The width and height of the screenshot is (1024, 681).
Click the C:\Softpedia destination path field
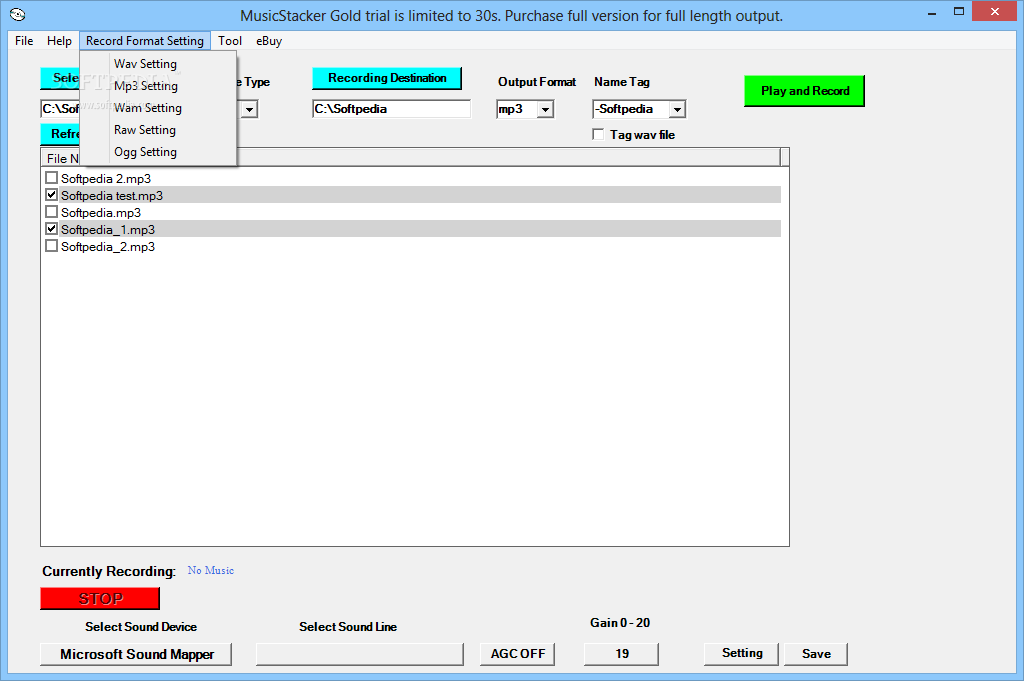[391, 109]
